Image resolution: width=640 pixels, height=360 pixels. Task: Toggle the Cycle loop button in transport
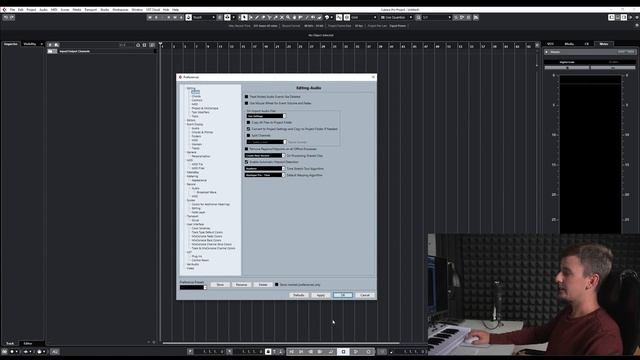tap(331, 351)
